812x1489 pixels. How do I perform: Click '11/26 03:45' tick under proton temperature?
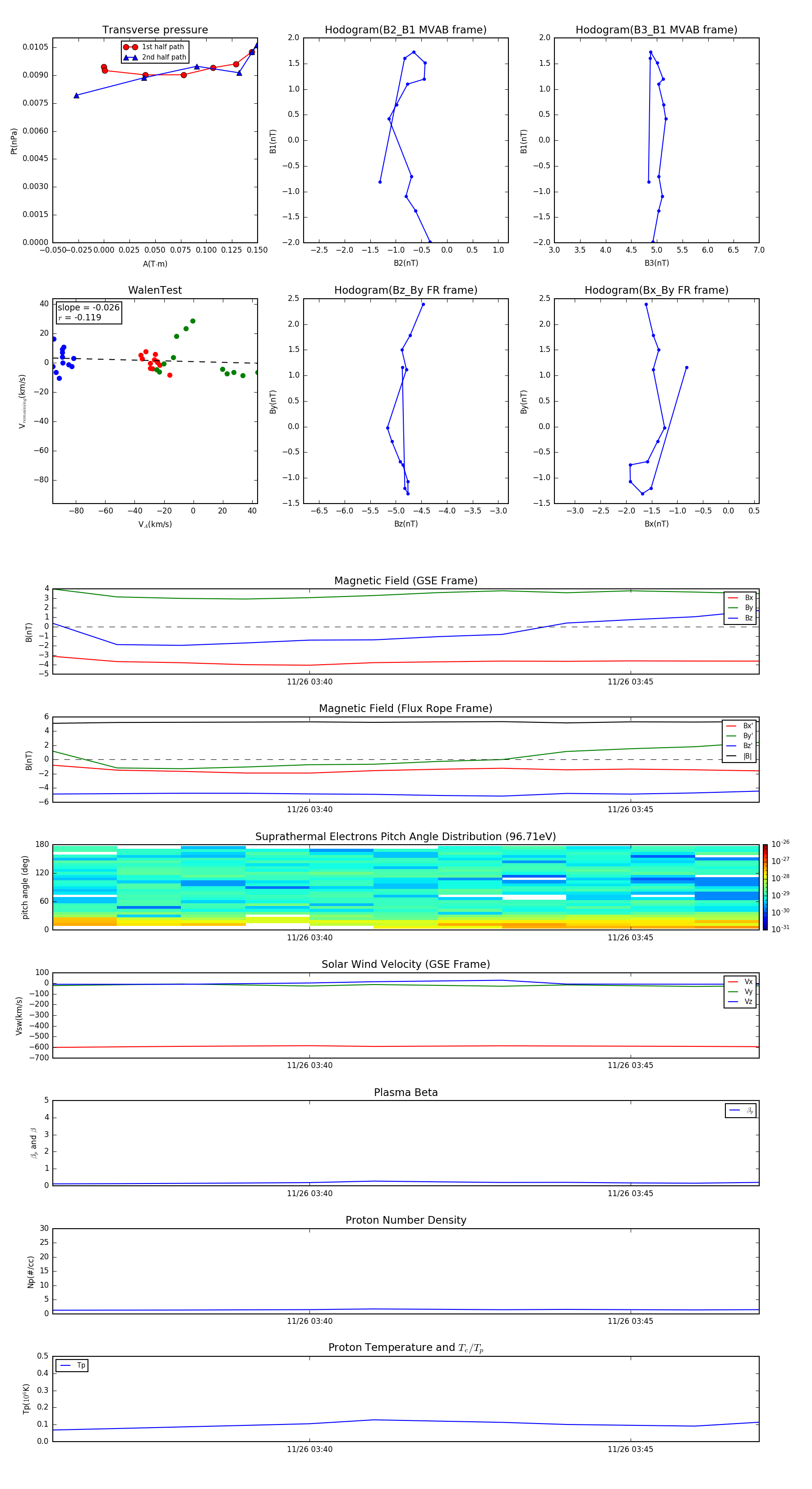631,1449
